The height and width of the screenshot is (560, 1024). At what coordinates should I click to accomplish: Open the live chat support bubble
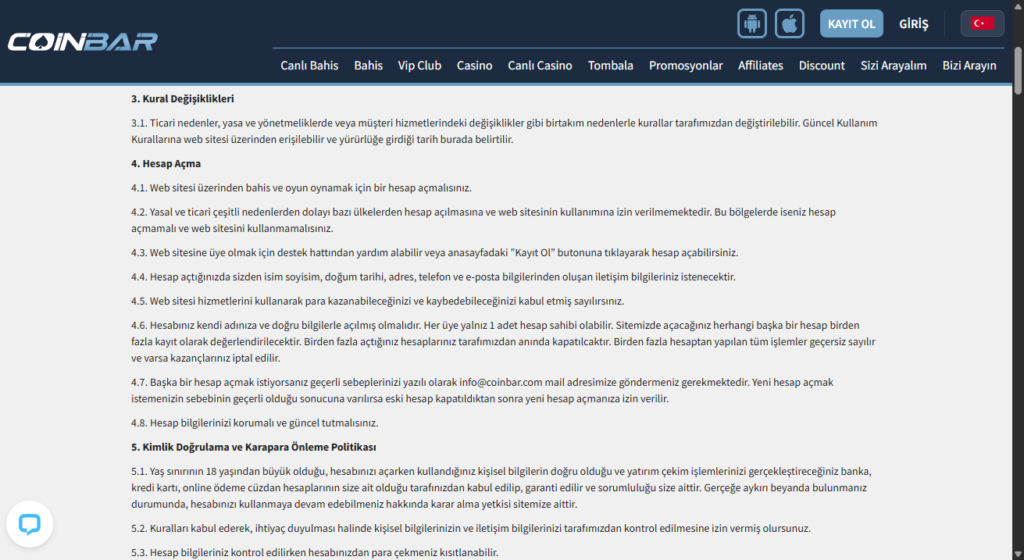[29, 524]
